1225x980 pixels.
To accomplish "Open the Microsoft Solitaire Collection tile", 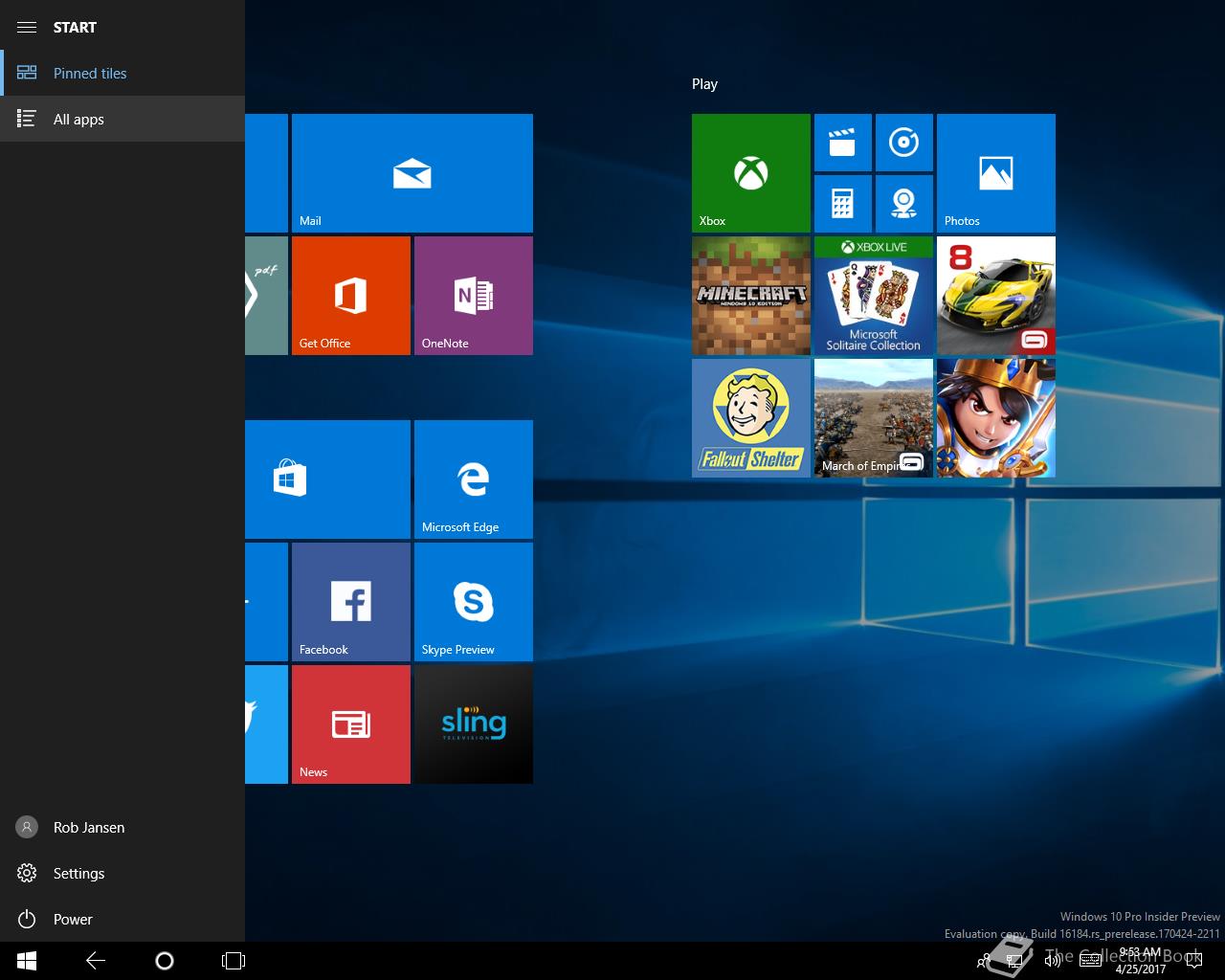I will [874, 296].
